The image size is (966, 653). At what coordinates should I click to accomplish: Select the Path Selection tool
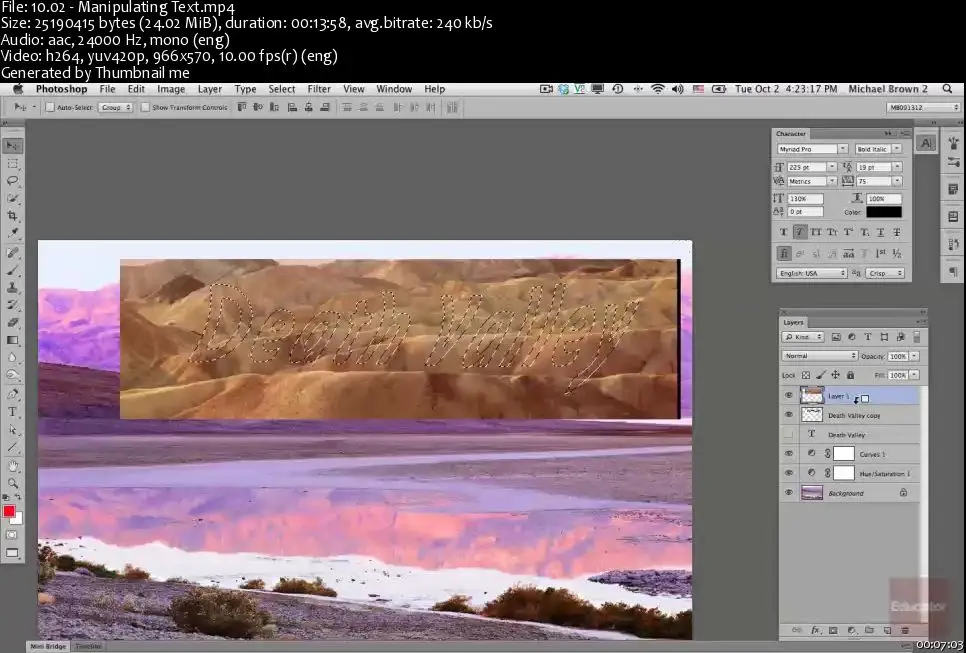[x=12, y=429]
